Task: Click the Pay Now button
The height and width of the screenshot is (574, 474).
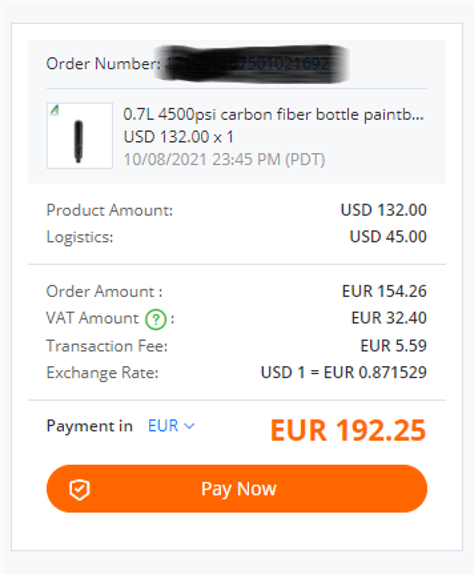Action: 237,489
